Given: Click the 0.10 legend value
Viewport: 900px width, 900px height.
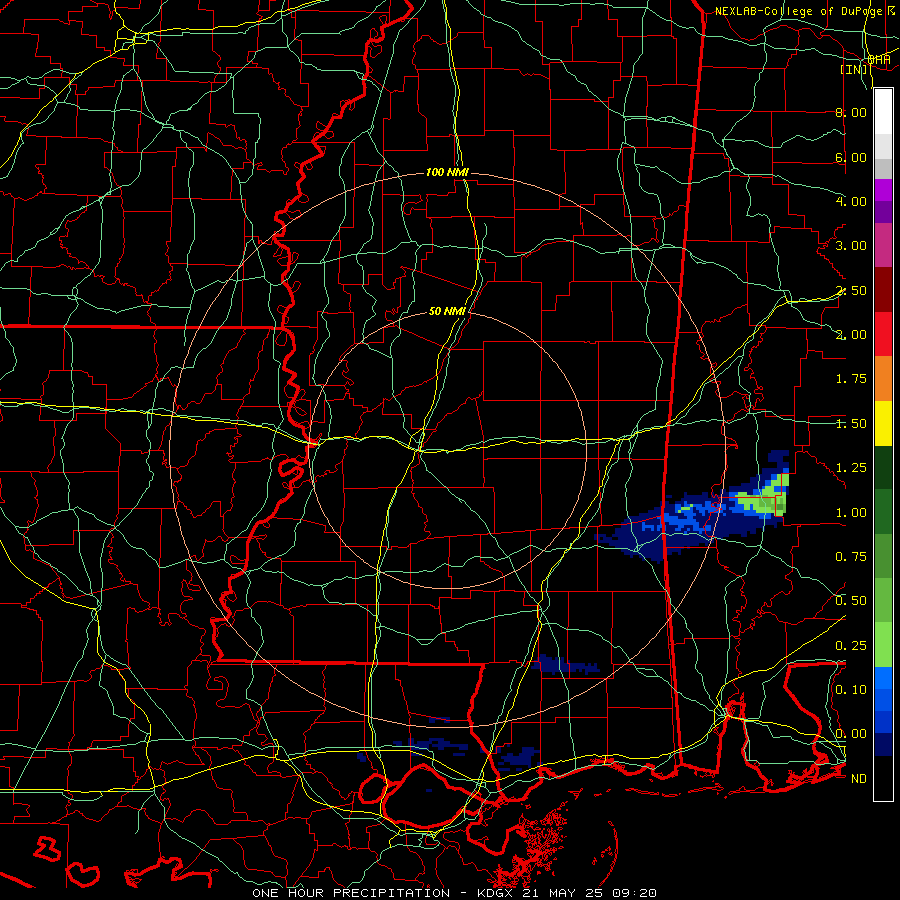Looking at the screenshot, I should pos(851,690).
